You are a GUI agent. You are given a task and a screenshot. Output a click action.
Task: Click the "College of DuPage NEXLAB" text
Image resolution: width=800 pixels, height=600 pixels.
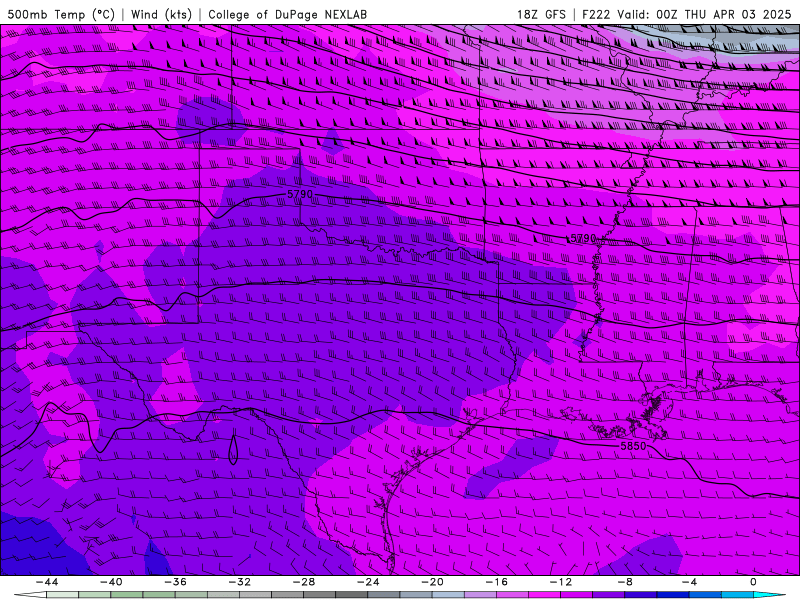287,14
